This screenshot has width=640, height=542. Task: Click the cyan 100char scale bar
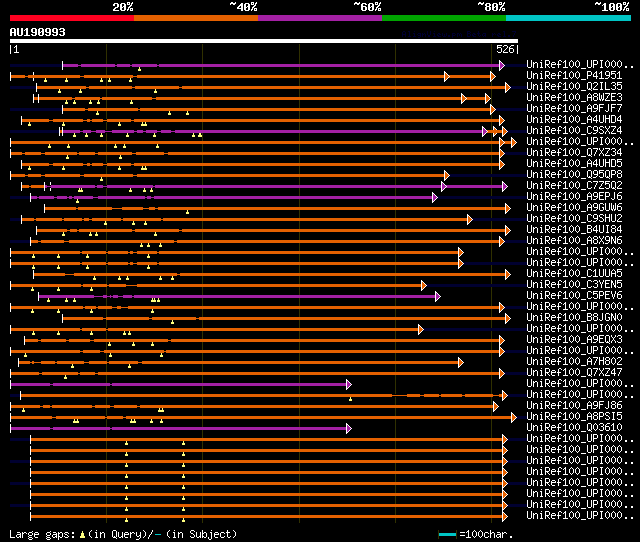[447, 534]
